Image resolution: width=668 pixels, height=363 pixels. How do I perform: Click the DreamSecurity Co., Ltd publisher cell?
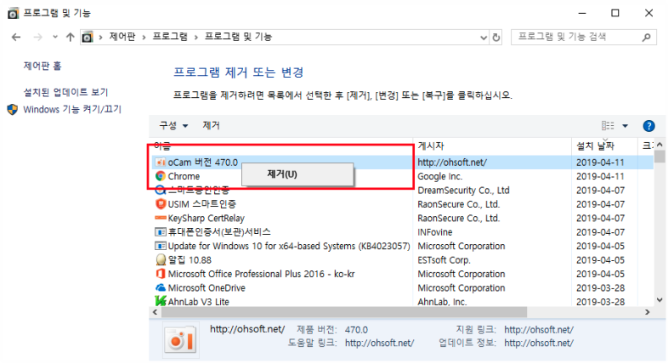click(464, 190)
